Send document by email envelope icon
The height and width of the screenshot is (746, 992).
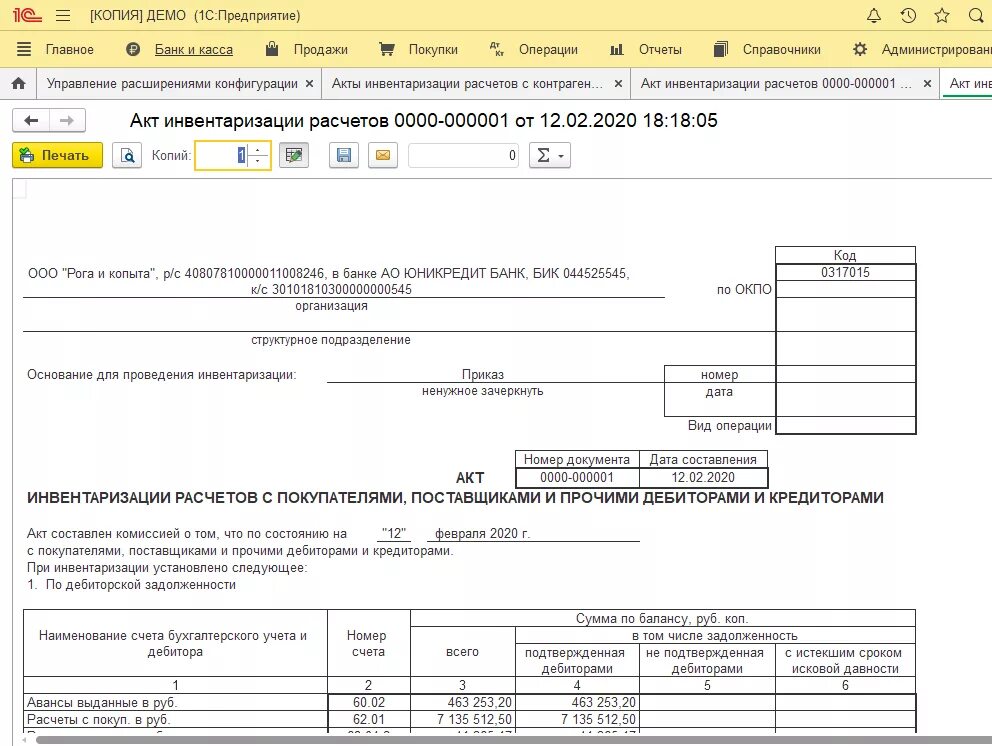point(383,155)
